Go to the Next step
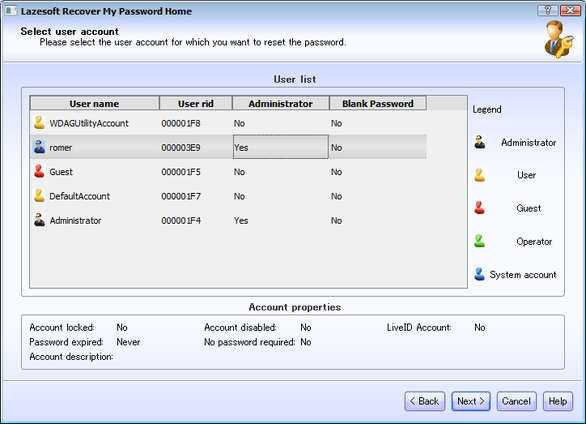586x424 pixels. (471, 401)
